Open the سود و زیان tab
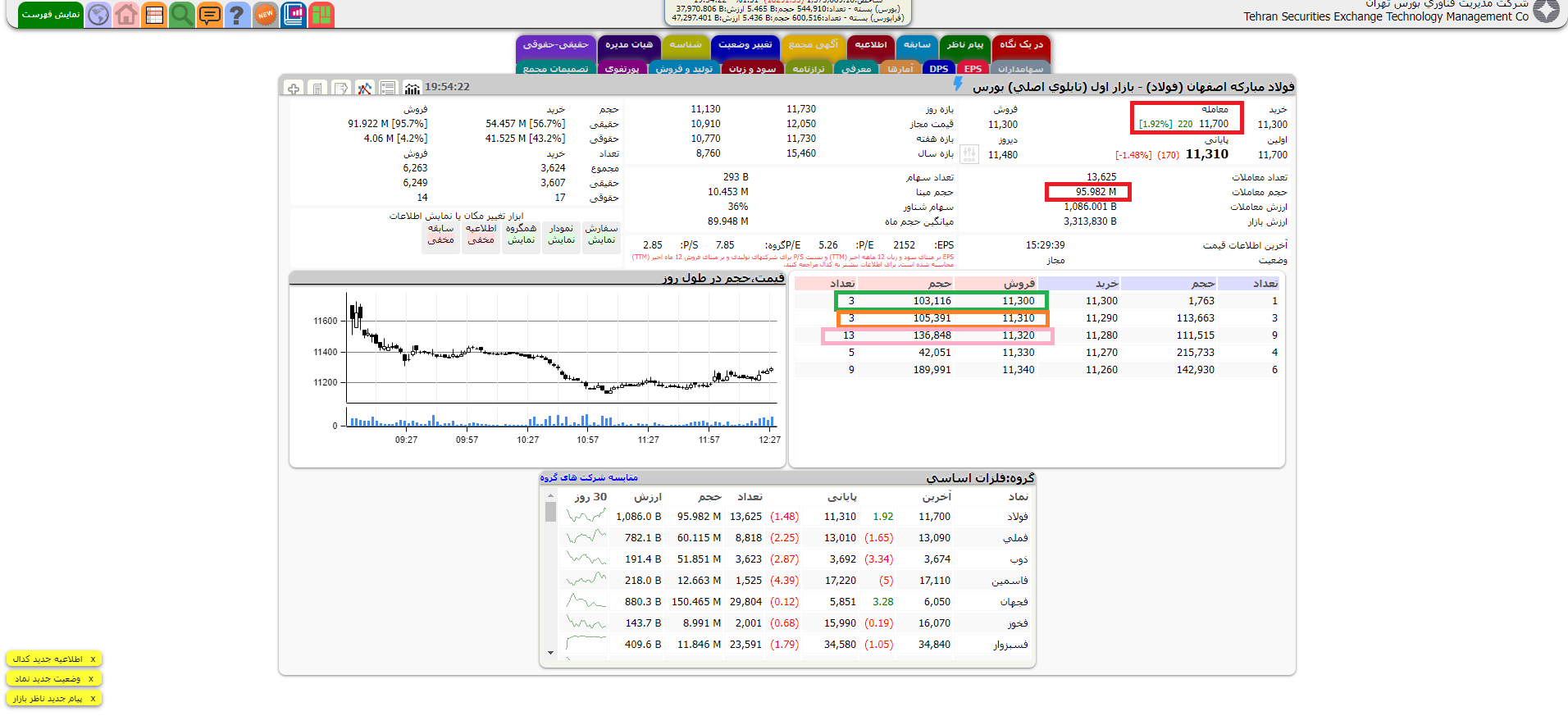Screen dimensions: 1568x716 tap(752, 69)
